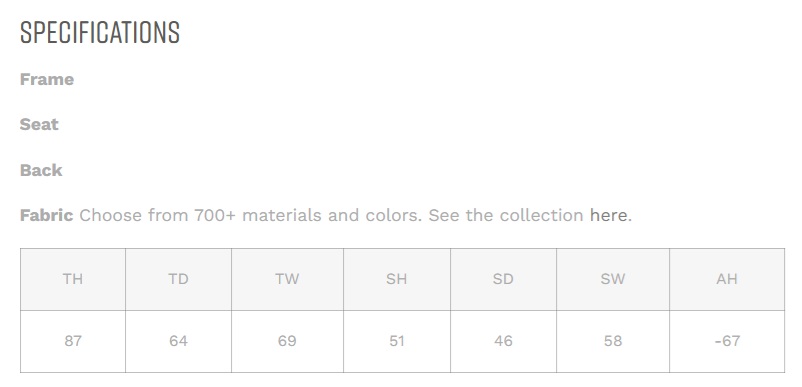Select the TH column header
802x387 pixels.
[73, 279]
